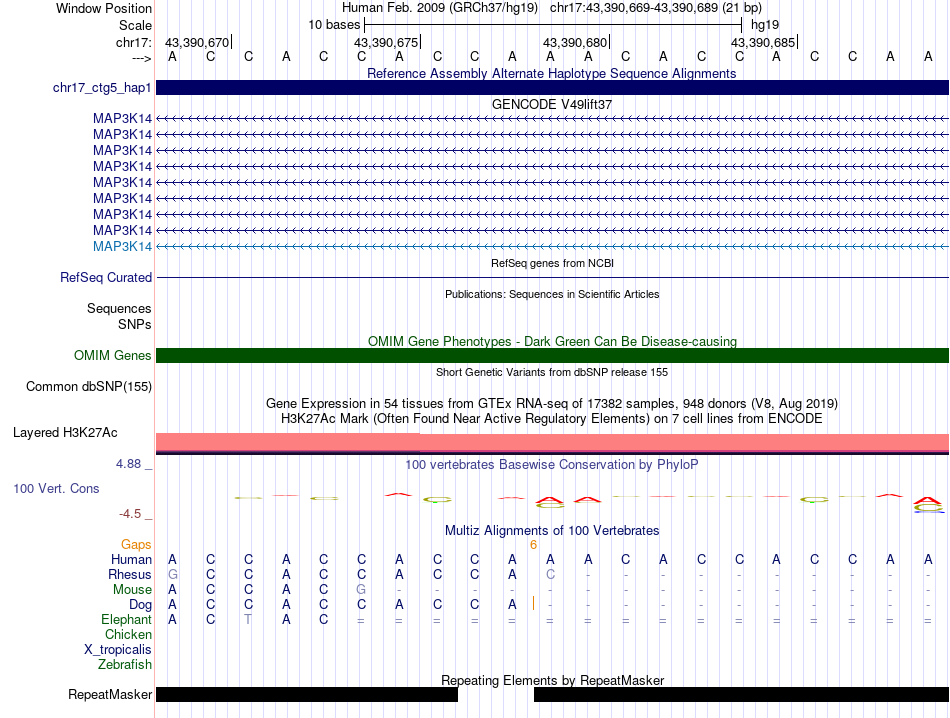Image resolution: width=950 pixels, height=718 pixels.
Task: Open 100 vertebrates Basewise Conservation by PhyloP
Action: 551,465
